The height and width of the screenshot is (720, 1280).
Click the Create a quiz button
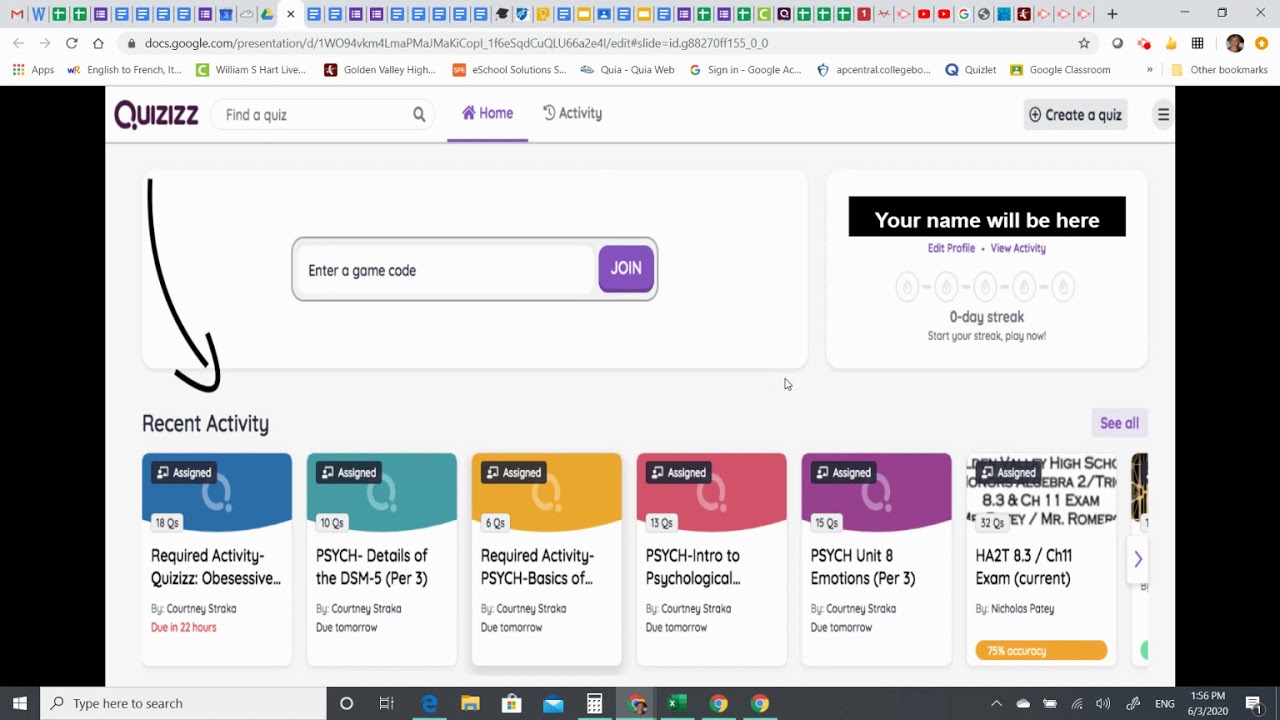pyautogui.click(x=1076, y=115)
